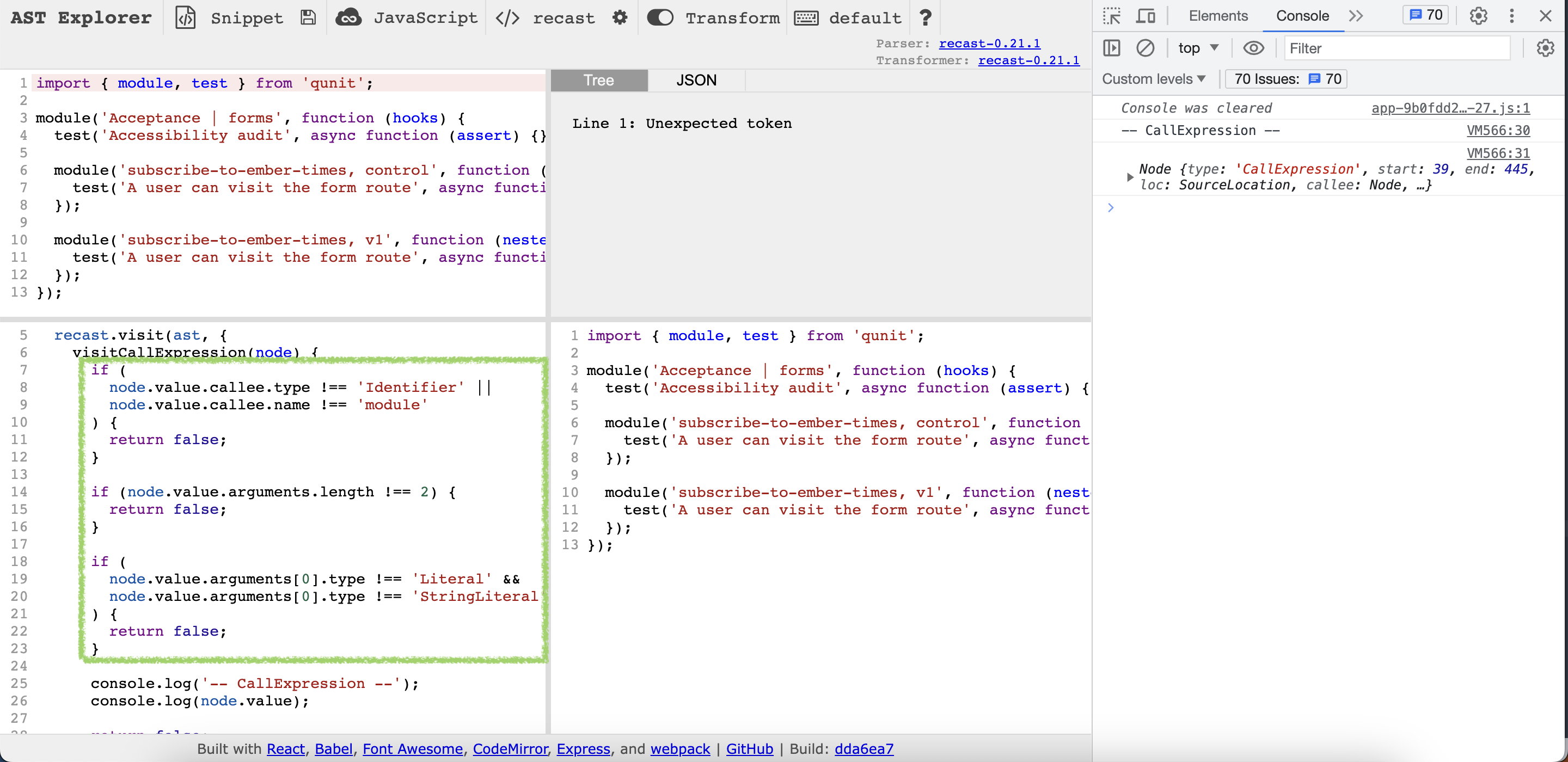Click the console Filter input field
The image size is (1568, 762).
[x=1397, y=48]
